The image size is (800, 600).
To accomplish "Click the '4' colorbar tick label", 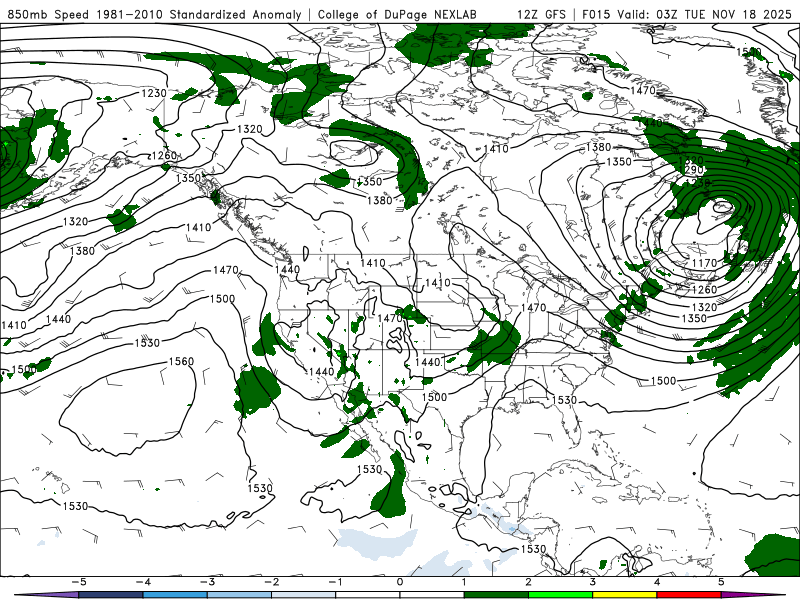I will click(657, 582).
